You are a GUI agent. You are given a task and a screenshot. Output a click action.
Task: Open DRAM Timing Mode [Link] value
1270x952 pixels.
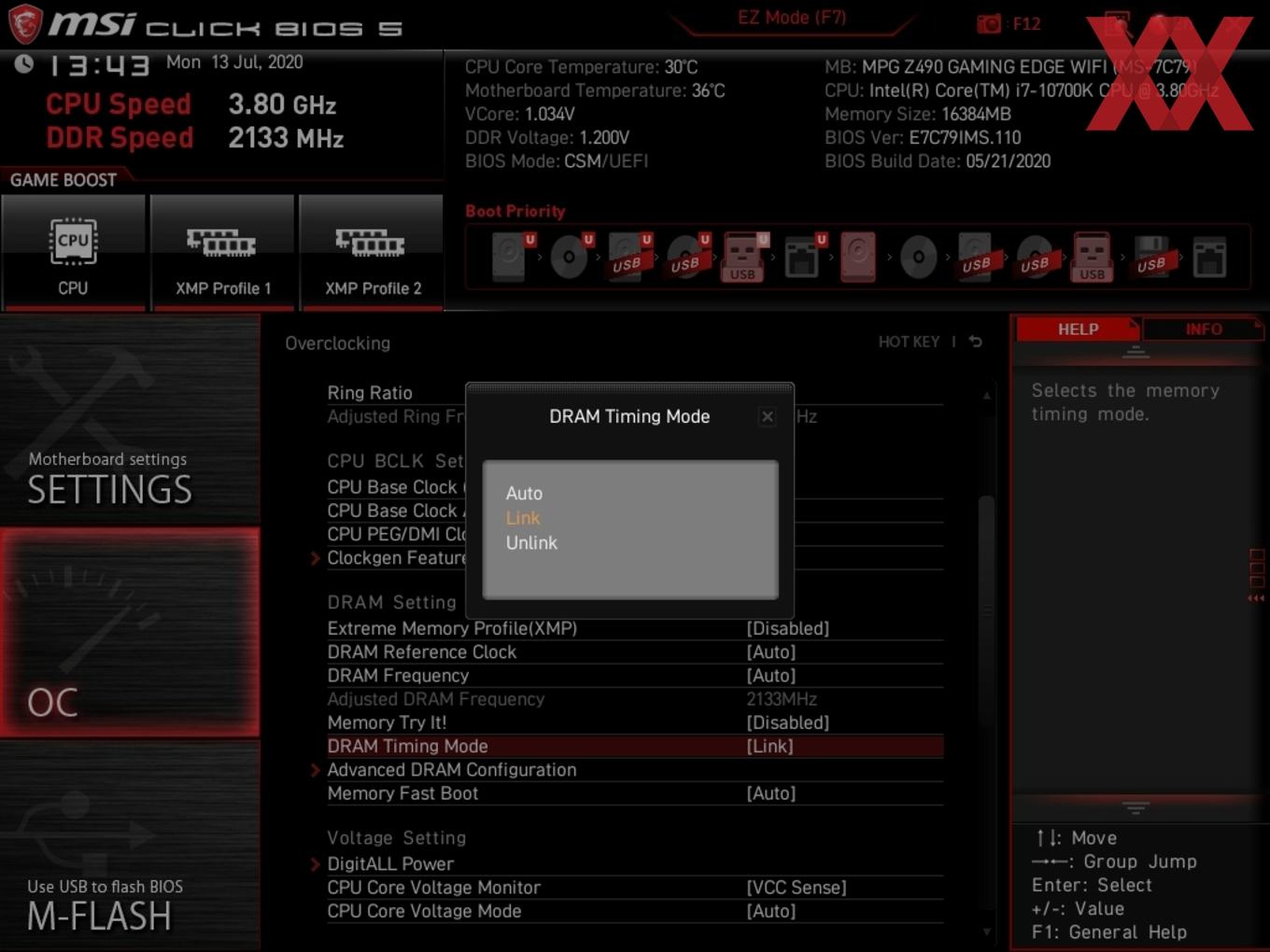[x=769, y=746]
